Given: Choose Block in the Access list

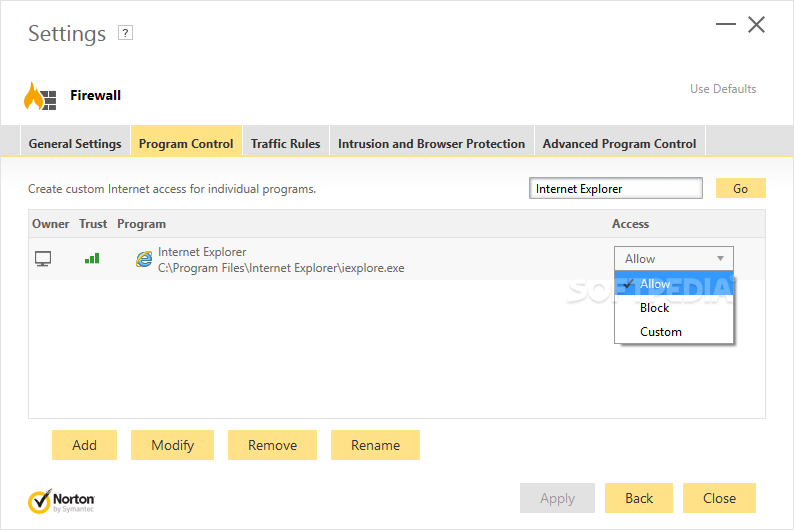Looking at the screenshot, I should pyautogui.click(x=673, y=308).
